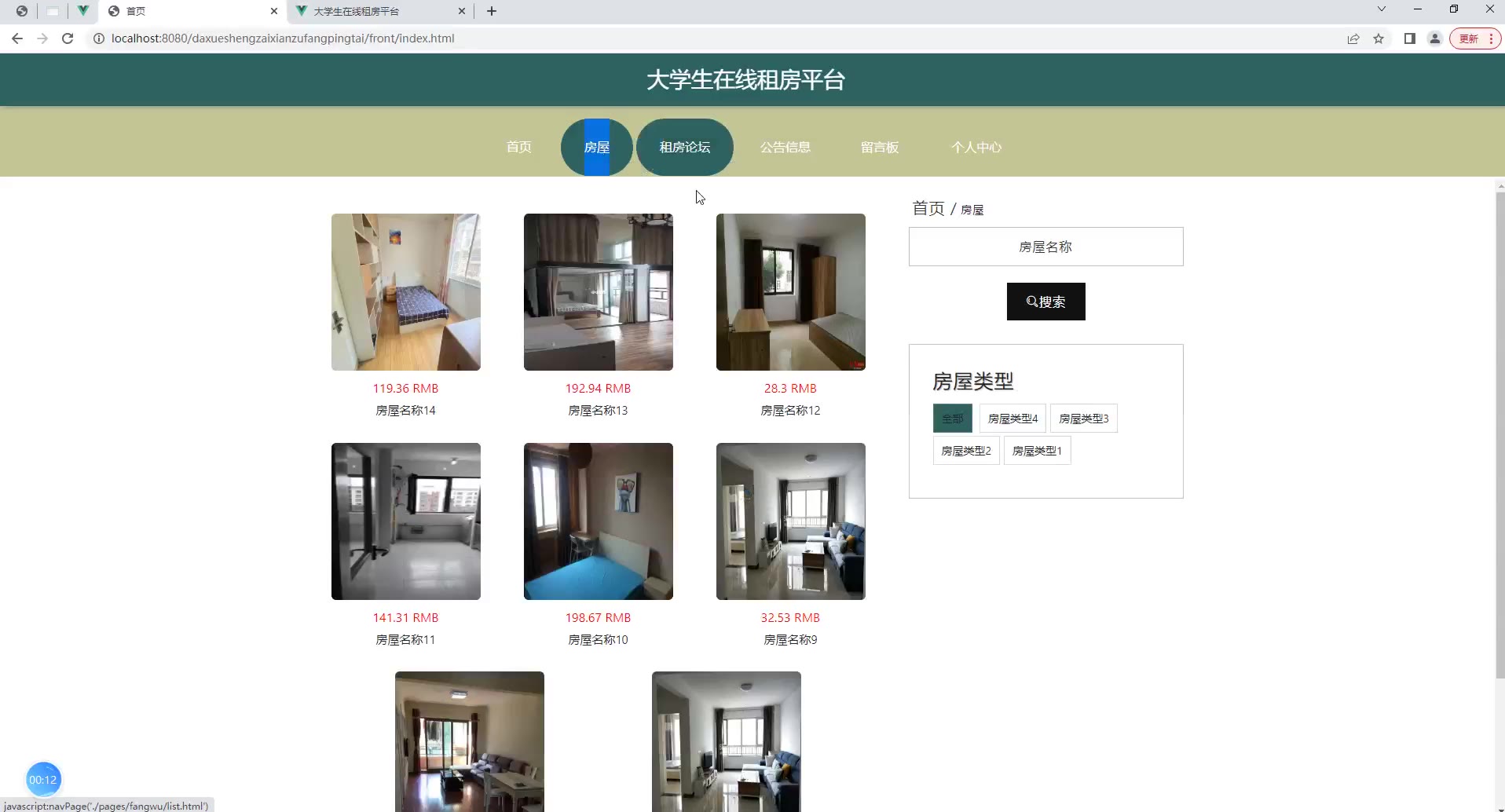Image resolution: width=1505 pixels, height=812 pixels.
Task: Click the 32.53 RMB price
Action: [791, 618]
